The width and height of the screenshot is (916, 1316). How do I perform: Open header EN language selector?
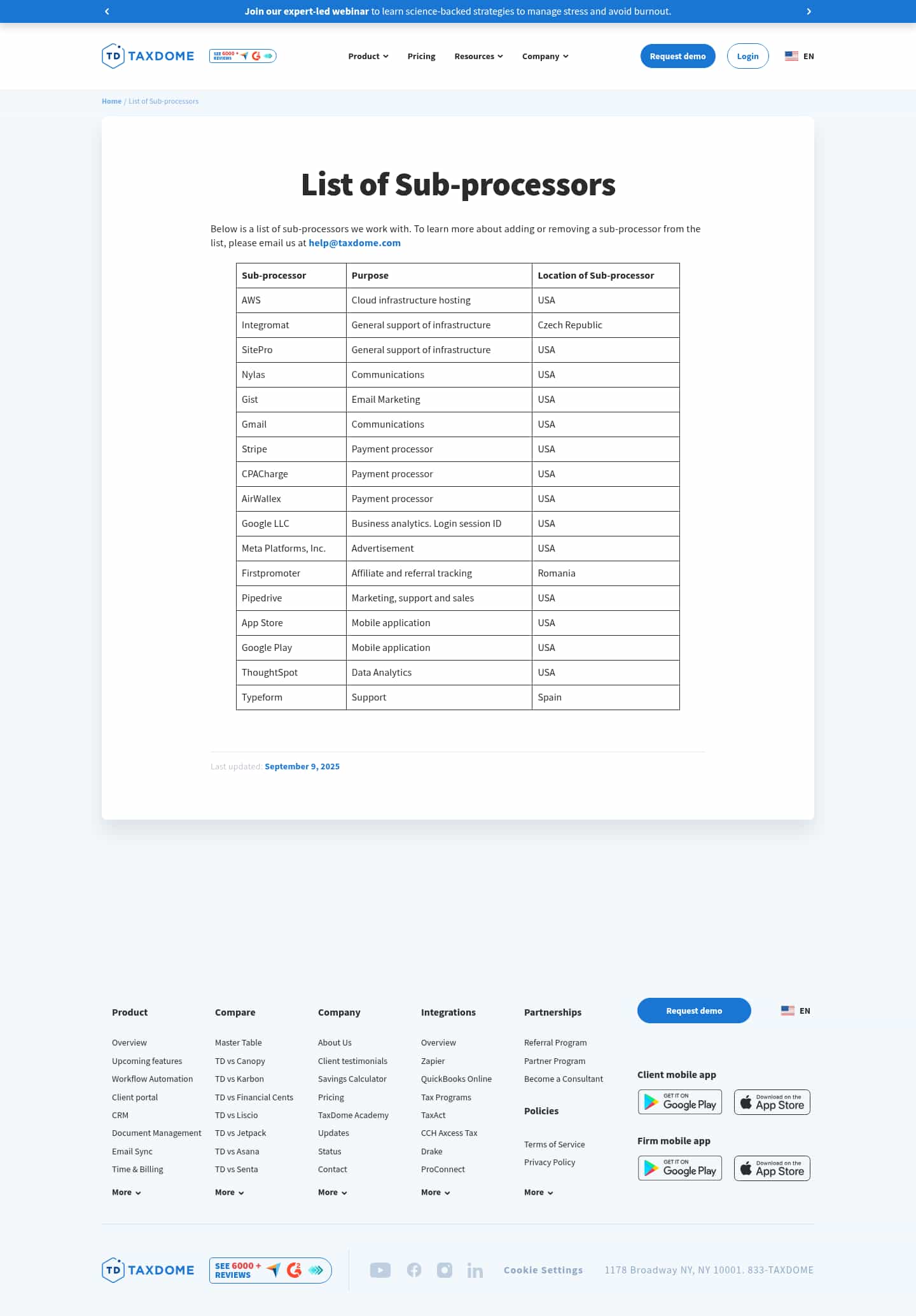pos(800,56)
